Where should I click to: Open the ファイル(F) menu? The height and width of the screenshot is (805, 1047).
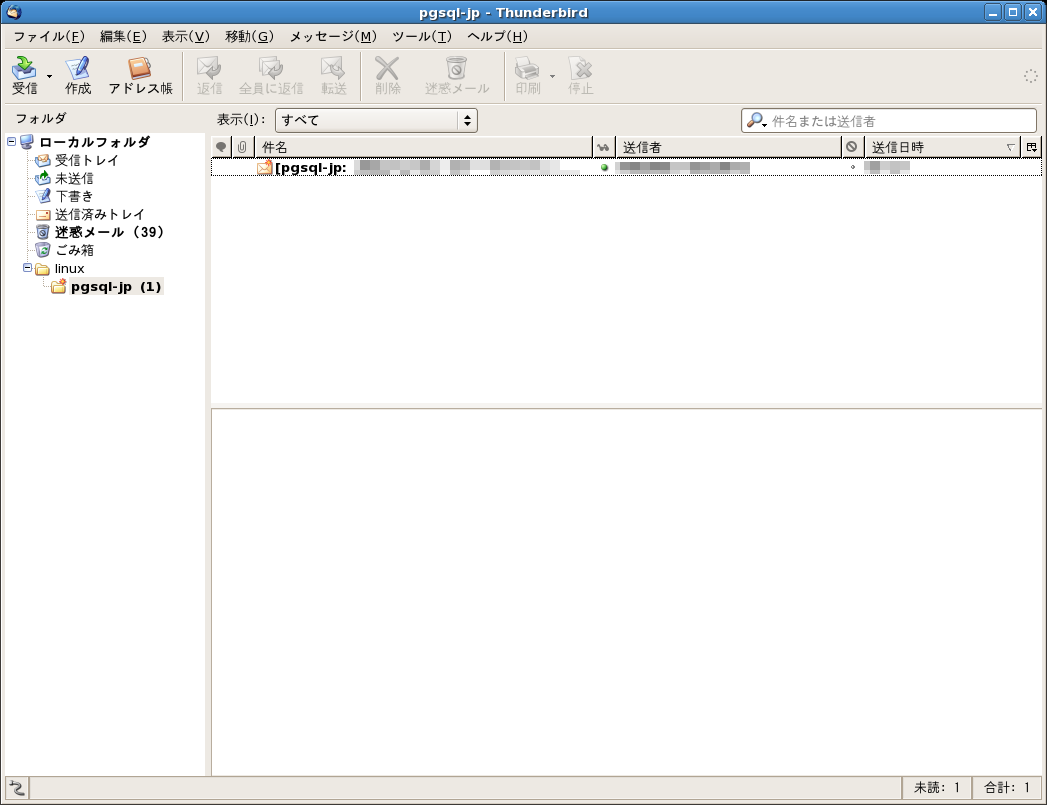coord(49,36)
